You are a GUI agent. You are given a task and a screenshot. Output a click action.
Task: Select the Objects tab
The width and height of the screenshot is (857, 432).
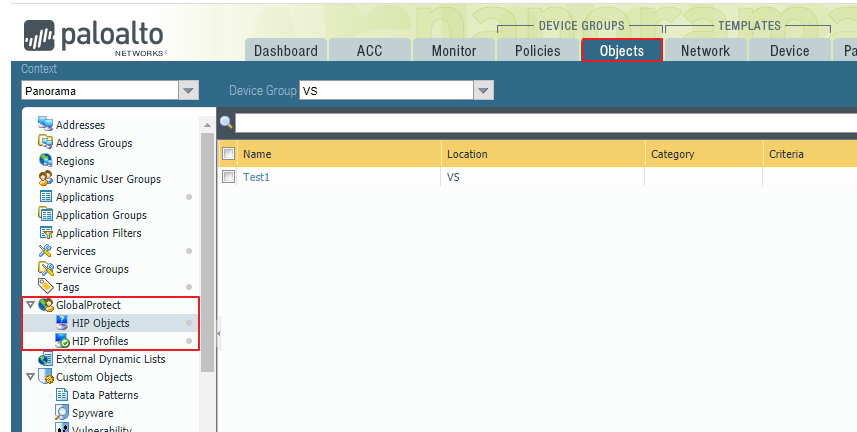point(622,50)
